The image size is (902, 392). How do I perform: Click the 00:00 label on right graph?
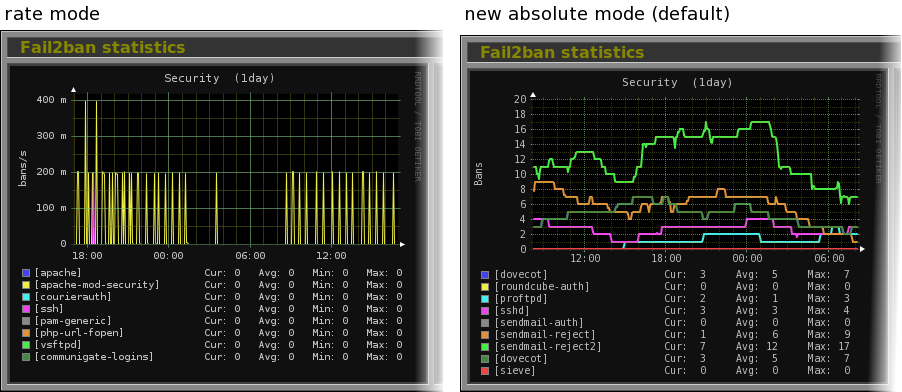747,259
